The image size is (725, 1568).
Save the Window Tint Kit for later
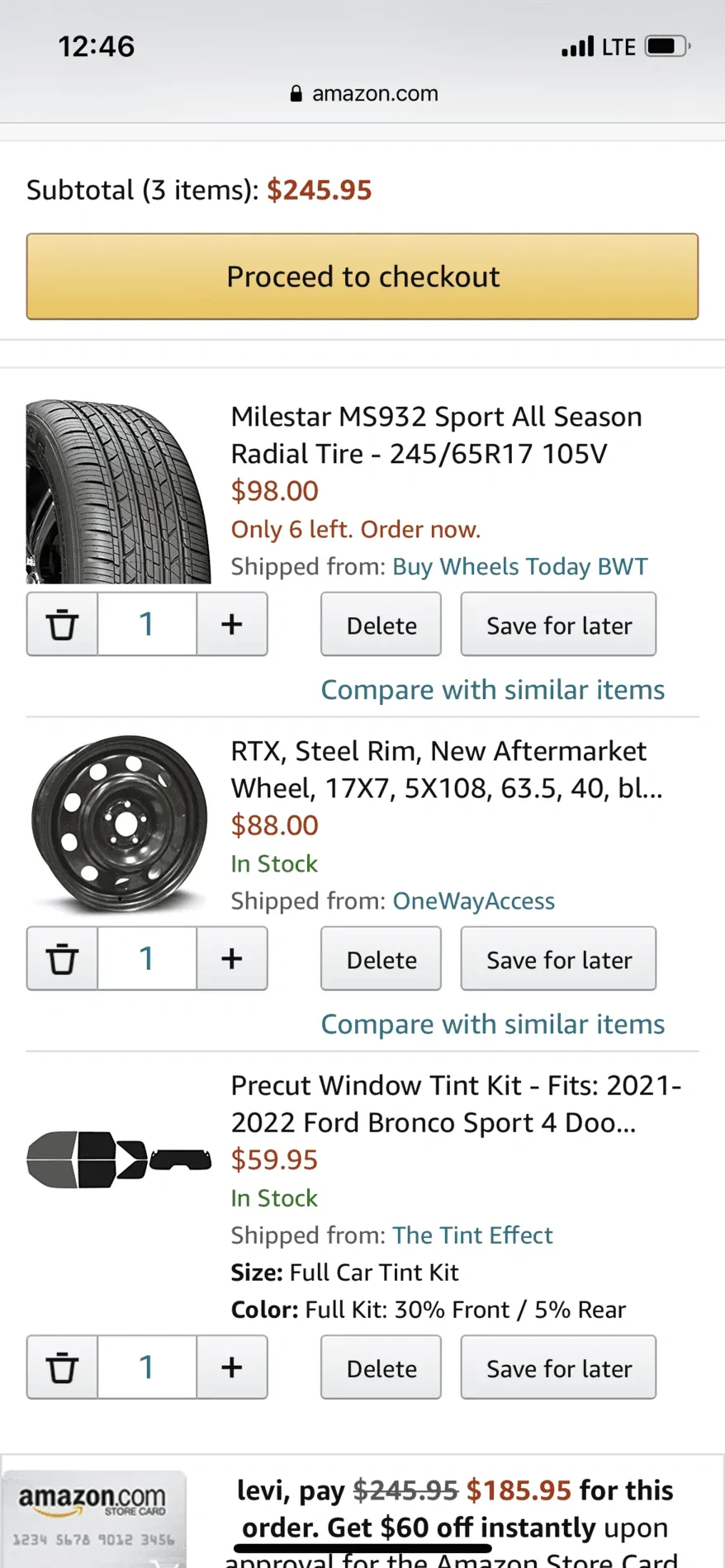558,1367
